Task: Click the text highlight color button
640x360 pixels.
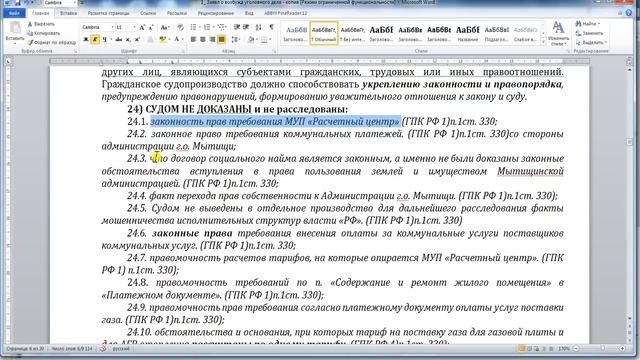Action: coord(162,40)
